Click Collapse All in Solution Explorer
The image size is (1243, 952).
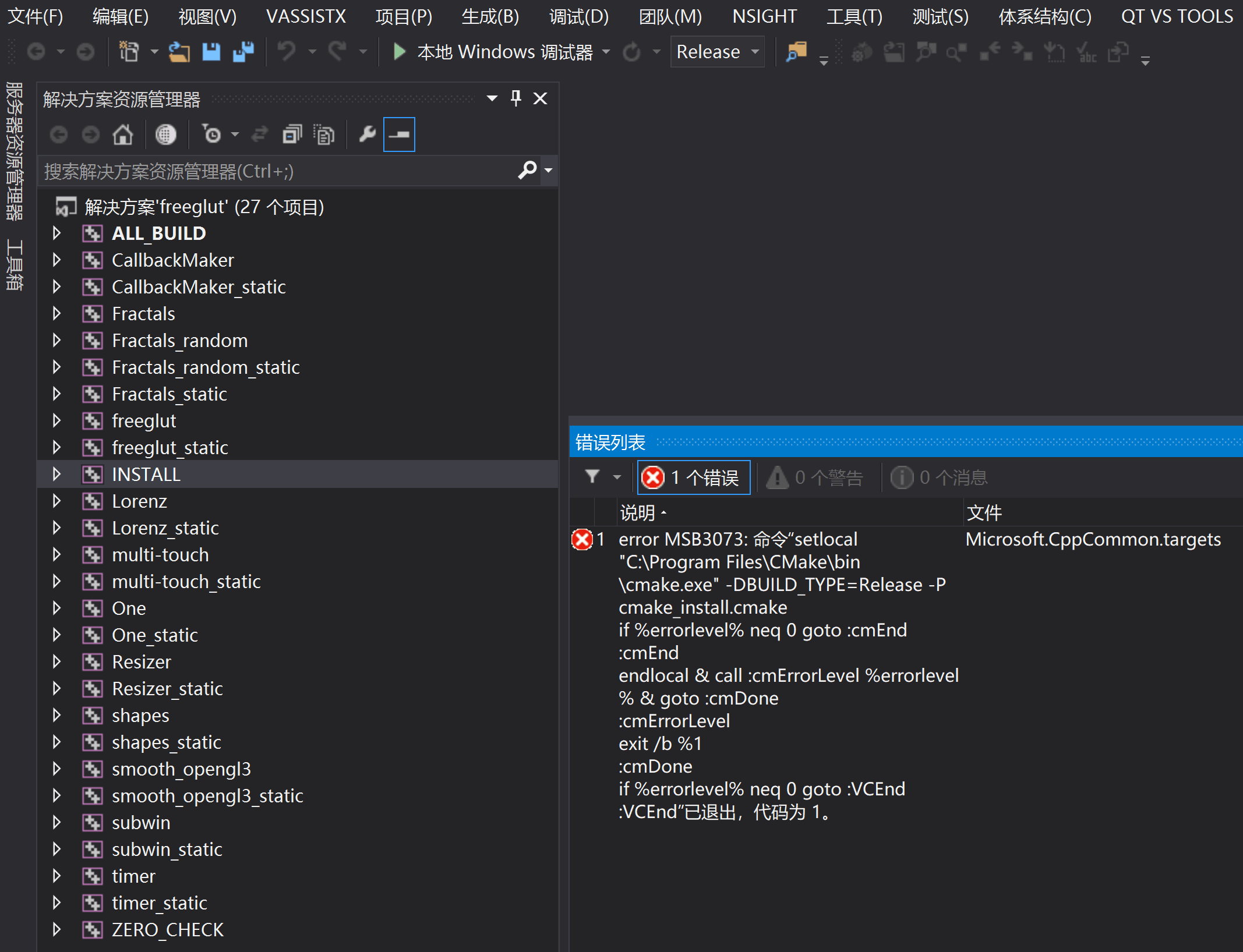pyautogui.click(x=292, y=135)
